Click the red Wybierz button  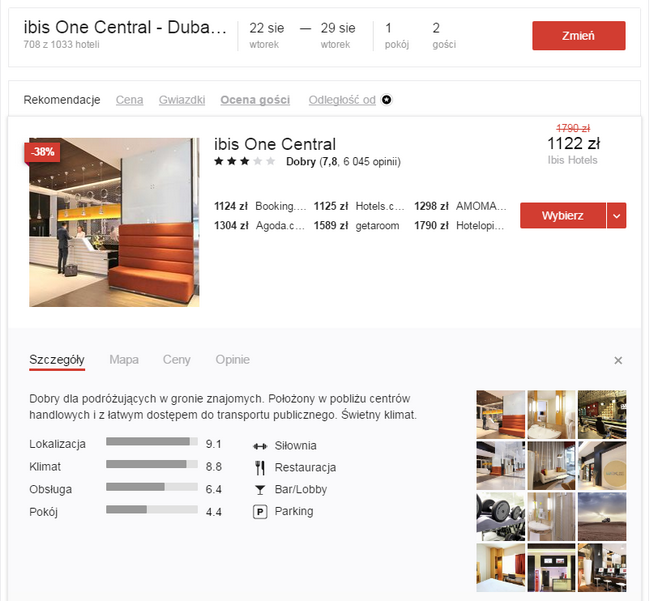point(562,216)
